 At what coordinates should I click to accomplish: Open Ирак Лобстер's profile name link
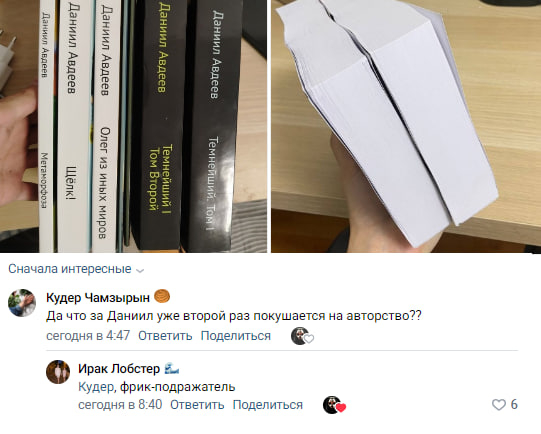click(x=119, y=369)
